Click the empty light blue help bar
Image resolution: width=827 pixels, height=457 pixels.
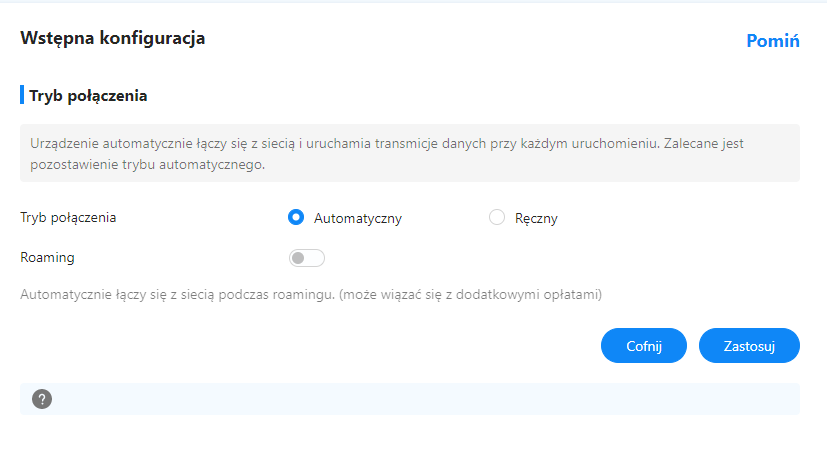410,399
